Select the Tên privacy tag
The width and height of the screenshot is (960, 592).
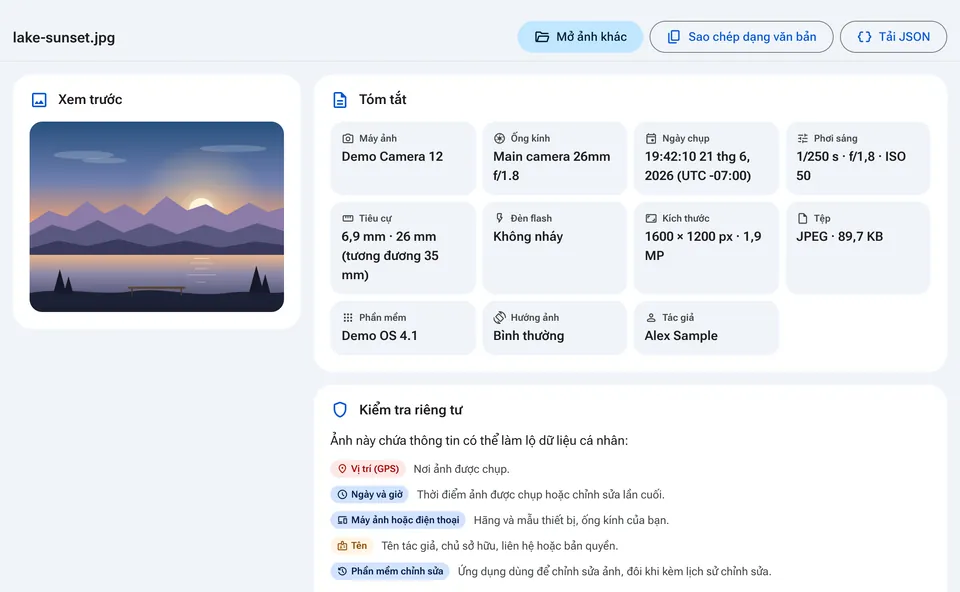[x=352, y=546]
